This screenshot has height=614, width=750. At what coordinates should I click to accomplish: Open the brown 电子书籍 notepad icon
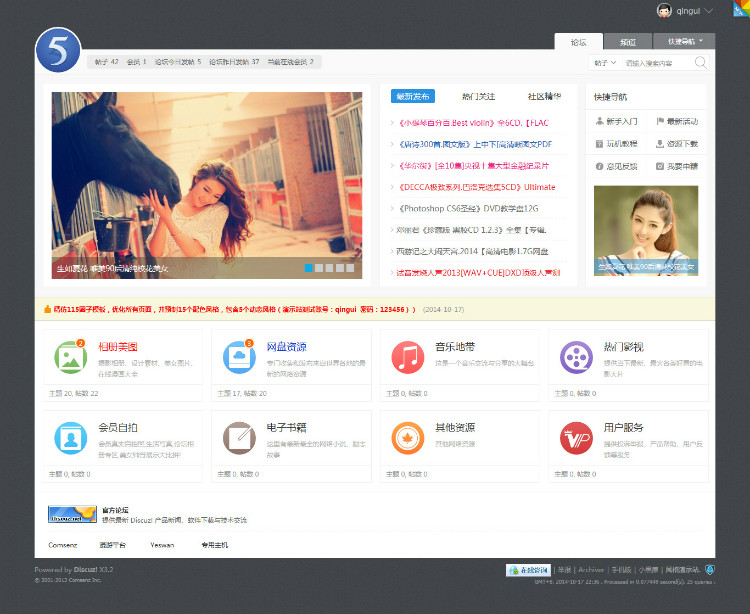coord(239,438)
